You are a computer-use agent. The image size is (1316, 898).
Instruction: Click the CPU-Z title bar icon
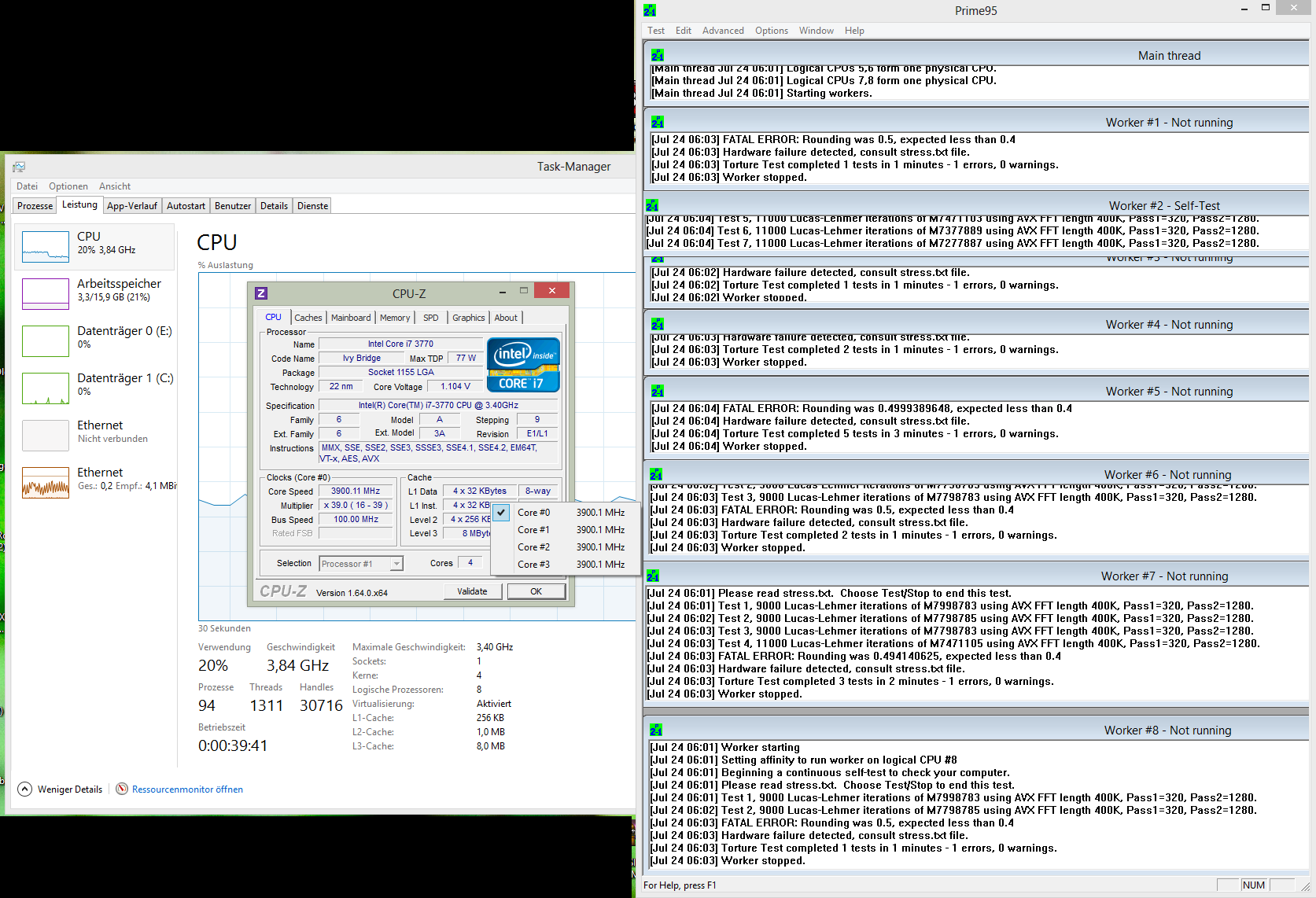[x=261, y=293]
